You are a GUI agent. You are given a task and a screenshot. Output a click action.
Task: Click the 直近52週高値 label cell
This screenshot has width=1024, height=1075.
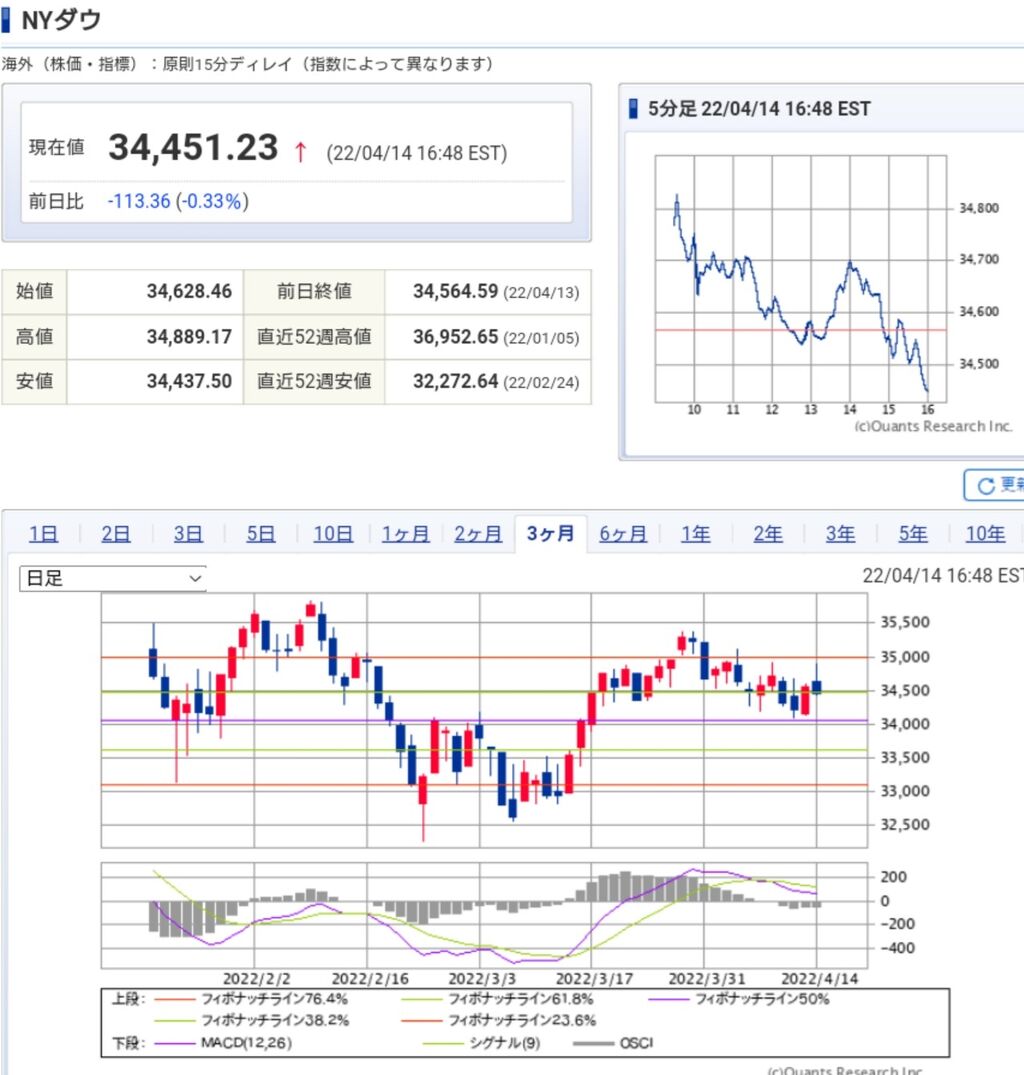tap(314, 337)
